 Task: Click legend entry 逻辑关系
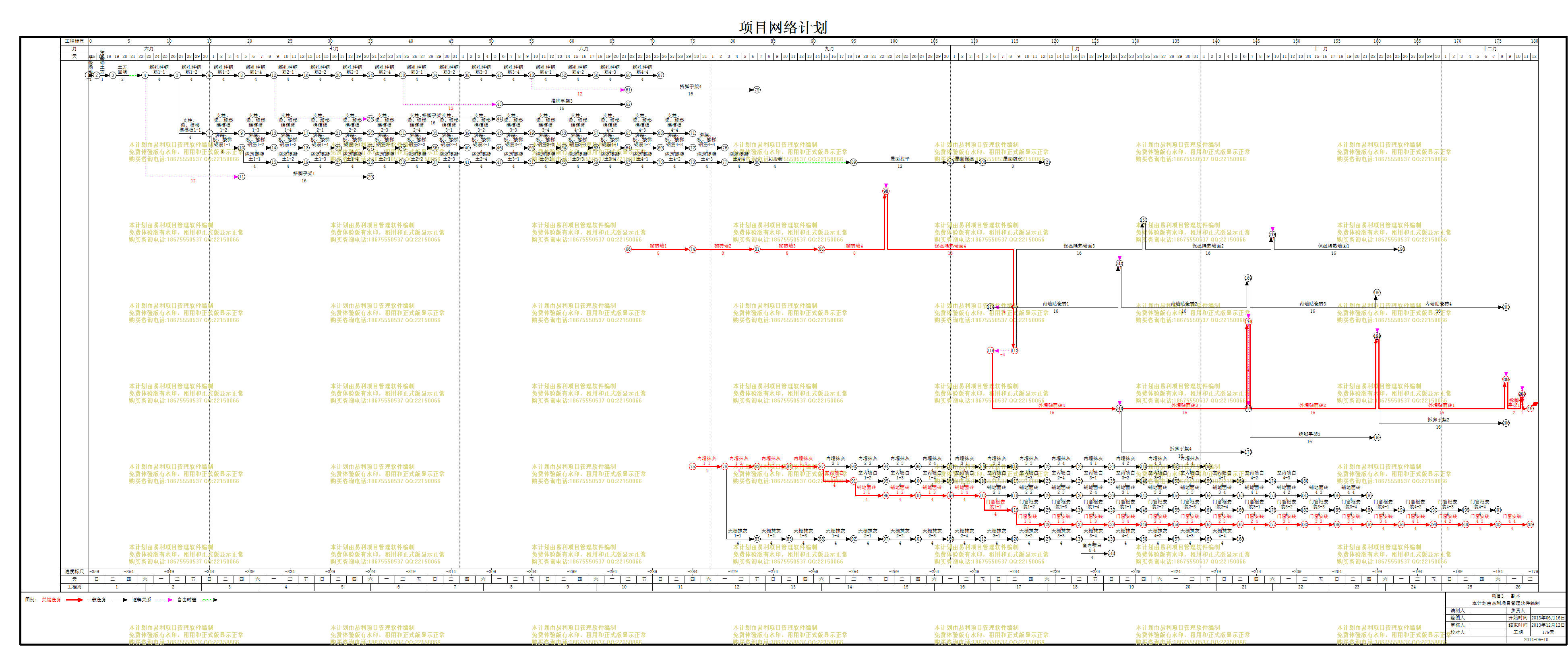tap(143, 600)
